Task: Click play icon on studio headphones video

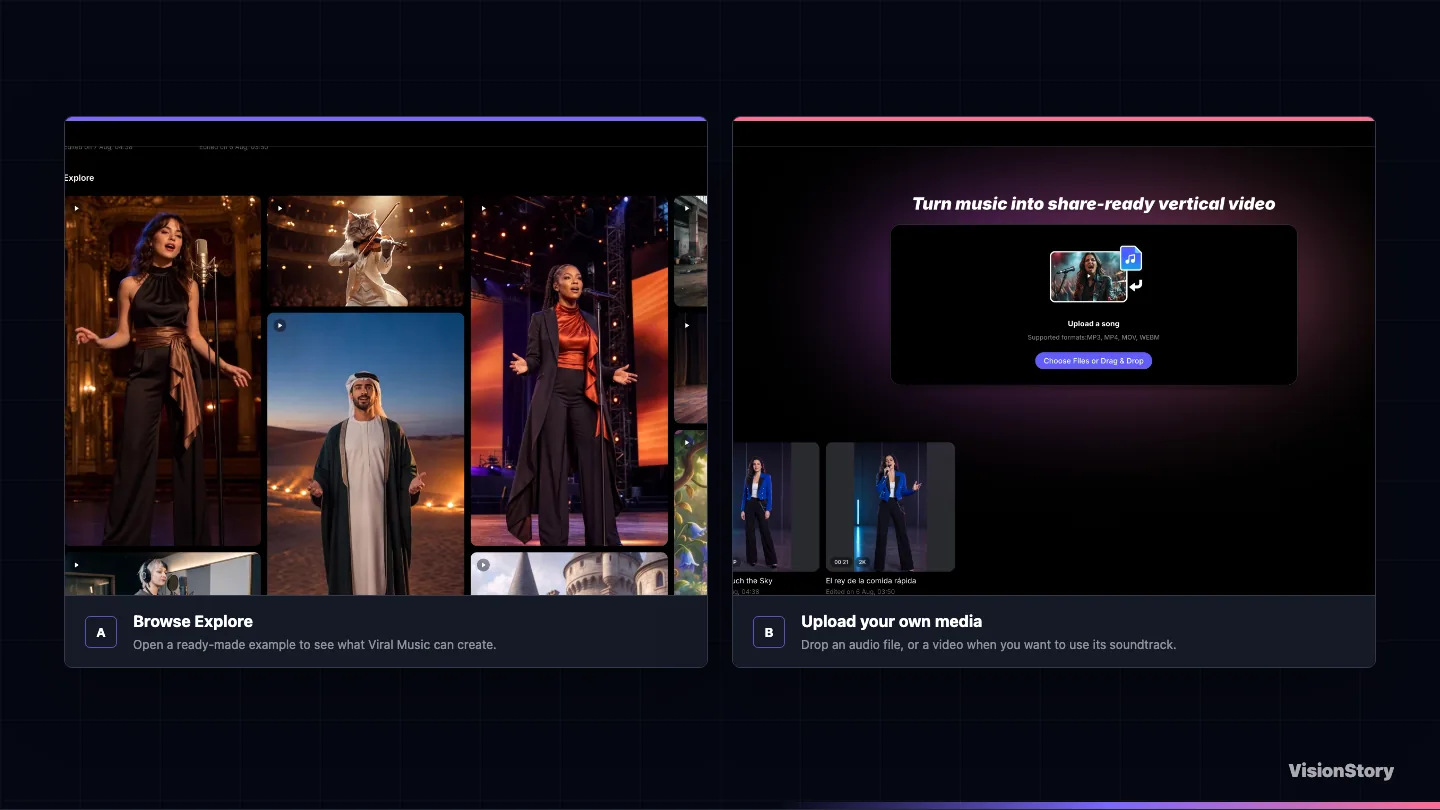Action: [x=76, y=565]
